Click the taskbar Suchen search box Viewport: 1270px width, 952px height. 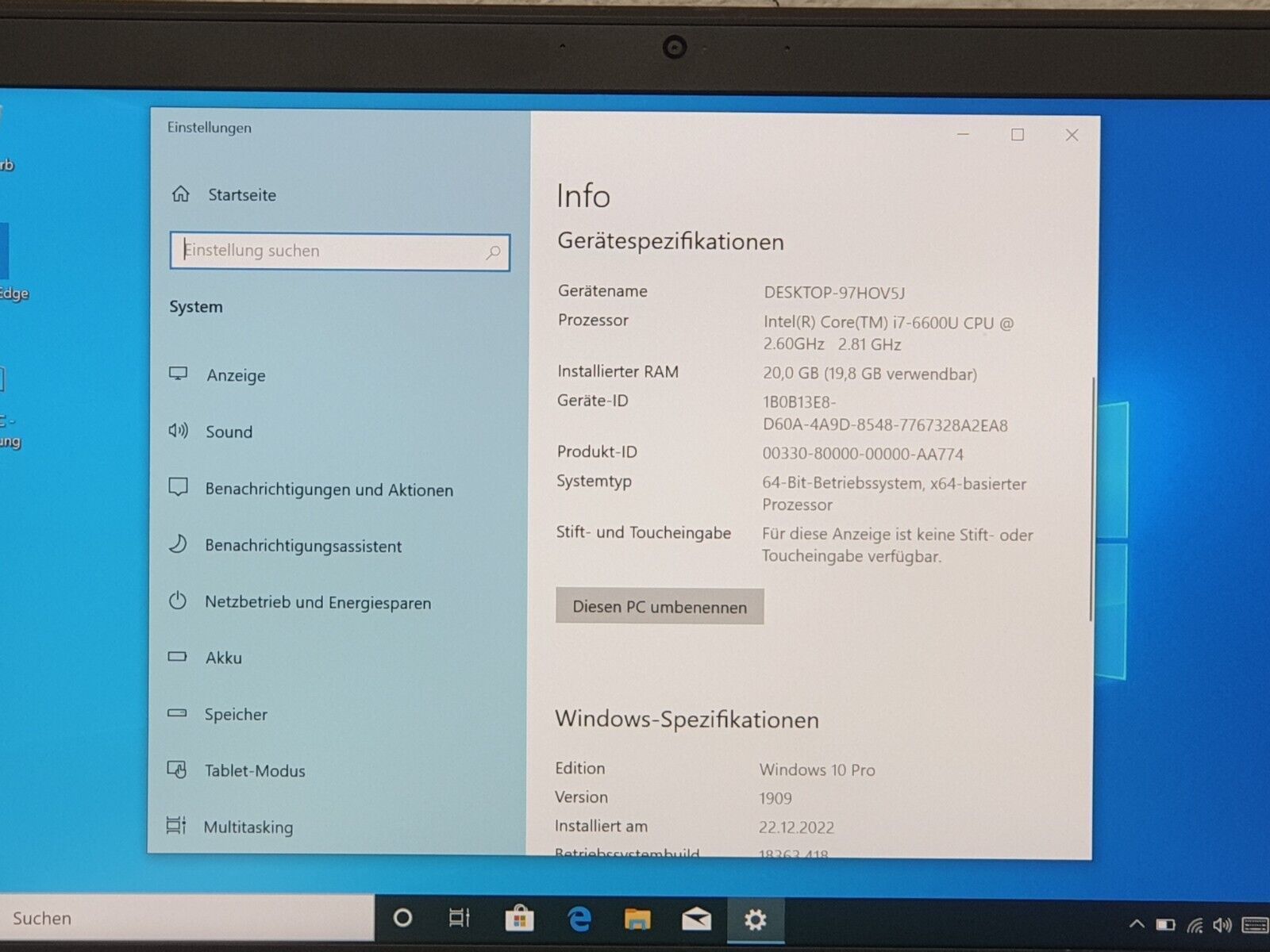click(187, 919)
